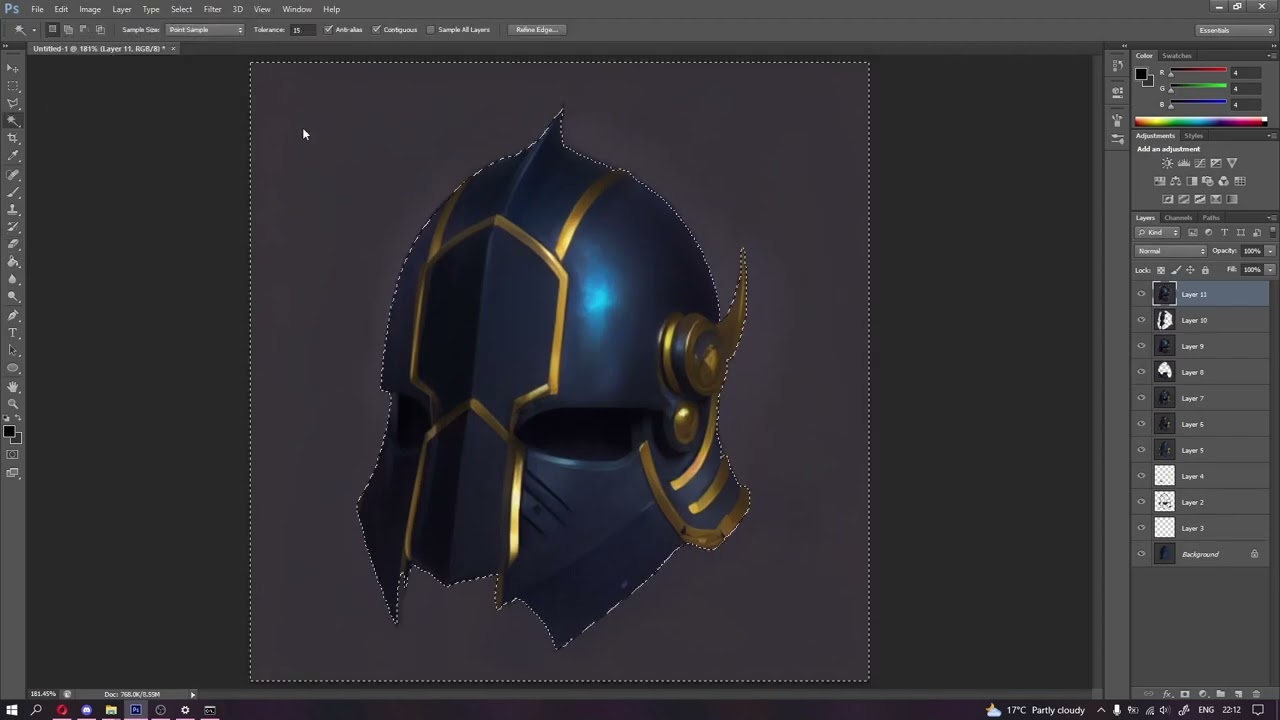
Task: Open the Opacity slider dropdown arrow
Action: 1270,251
